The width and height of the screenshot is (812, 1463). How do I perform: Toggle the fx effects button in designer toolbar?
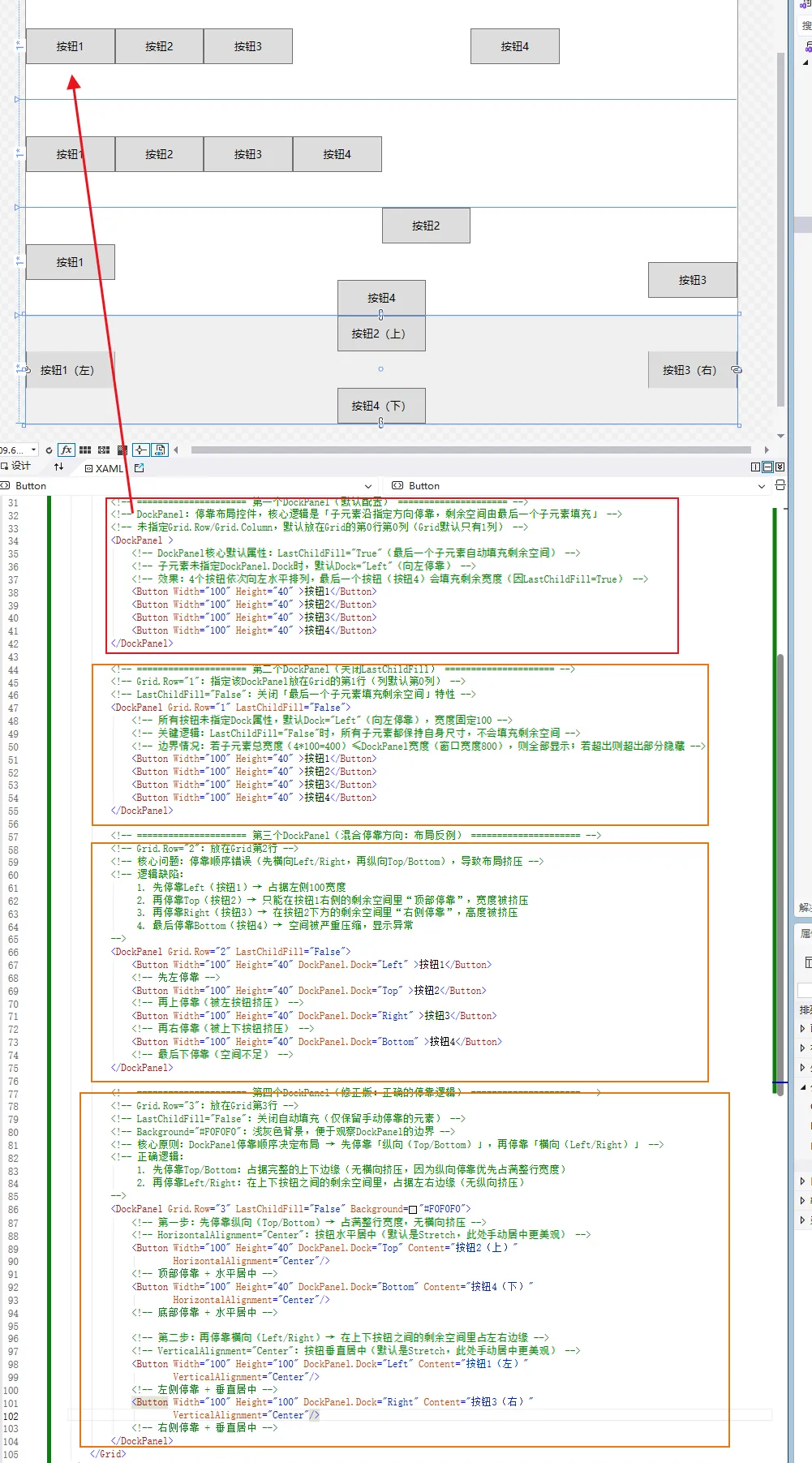tap(67, 450)
